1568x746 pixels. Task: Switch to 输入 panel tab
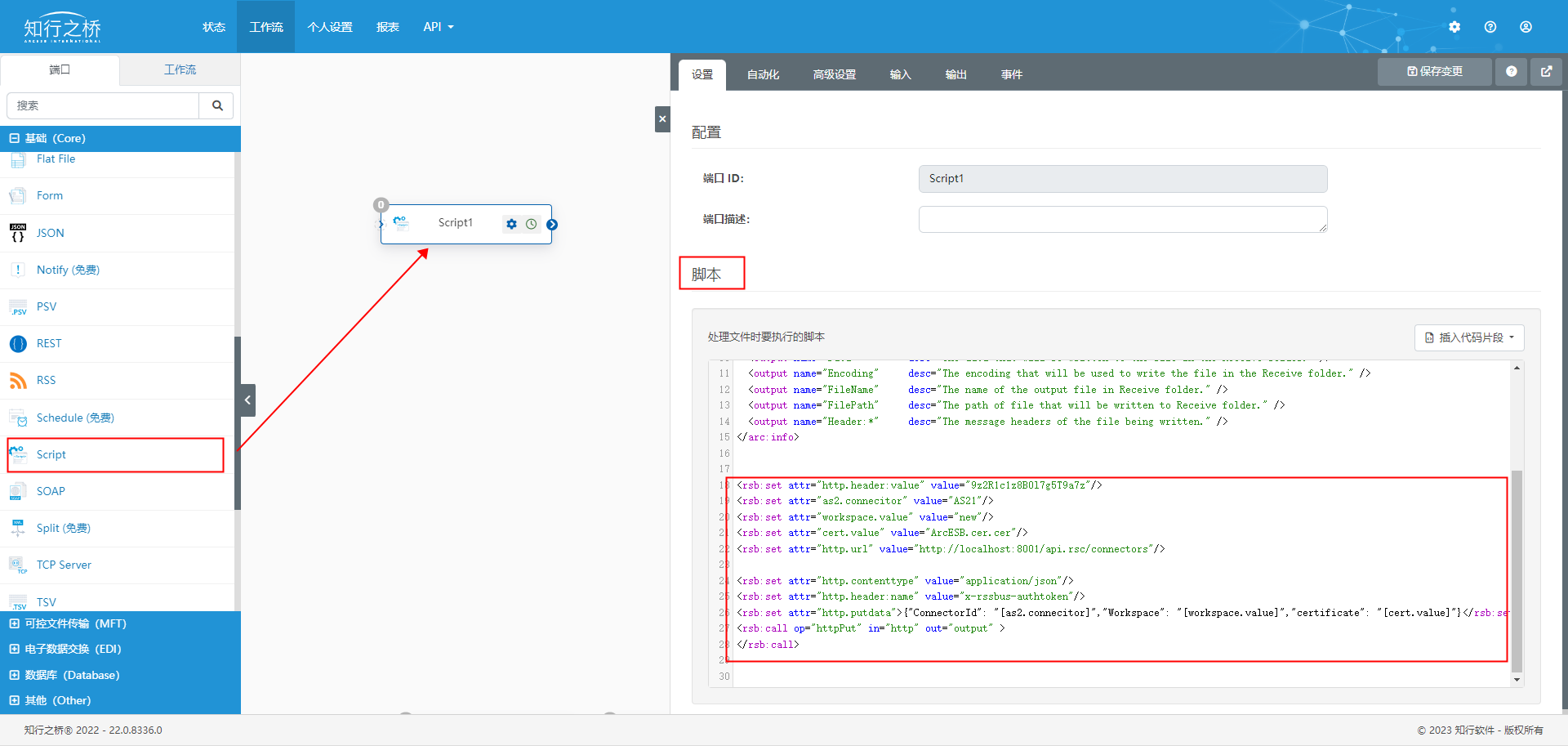(x=900, y=74)
